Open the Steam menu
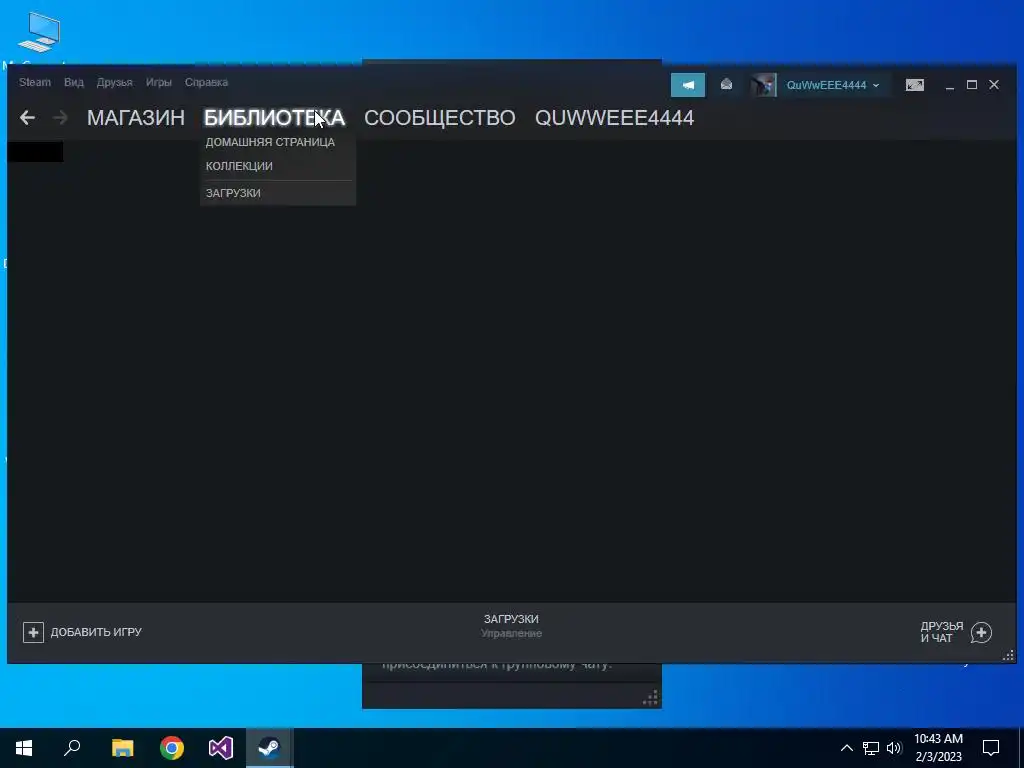The image size is (1024, 768). pos(35,82)
